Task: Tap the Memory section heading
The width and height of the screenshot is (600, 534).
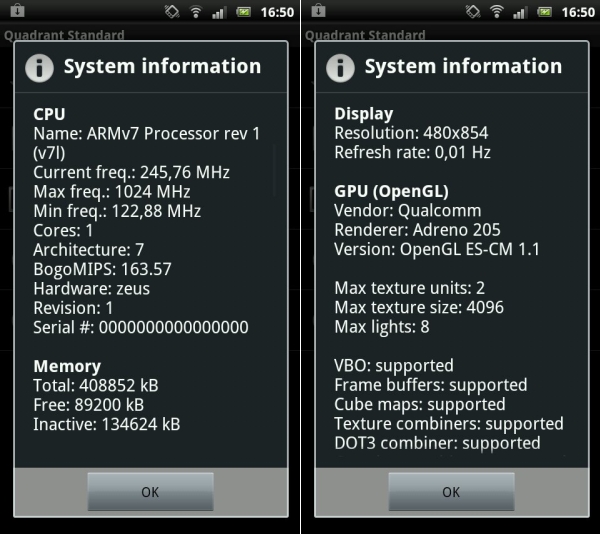Action: coord(67,366)
